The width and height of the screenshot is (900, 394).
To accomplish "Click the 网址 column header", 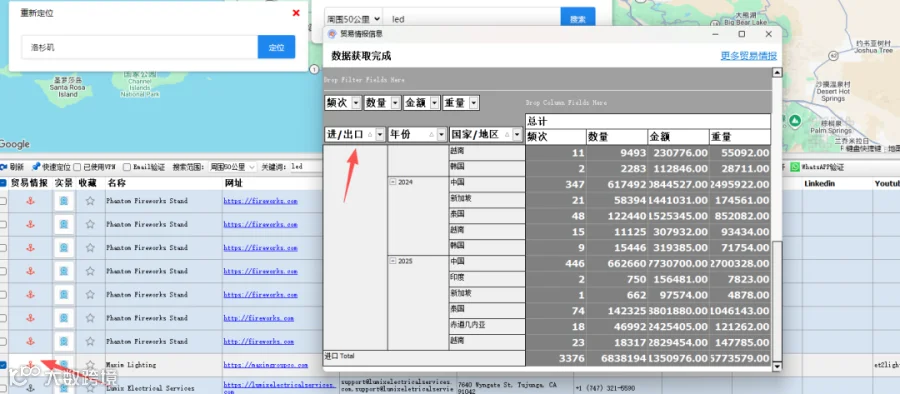I will [x=234, y=183].
